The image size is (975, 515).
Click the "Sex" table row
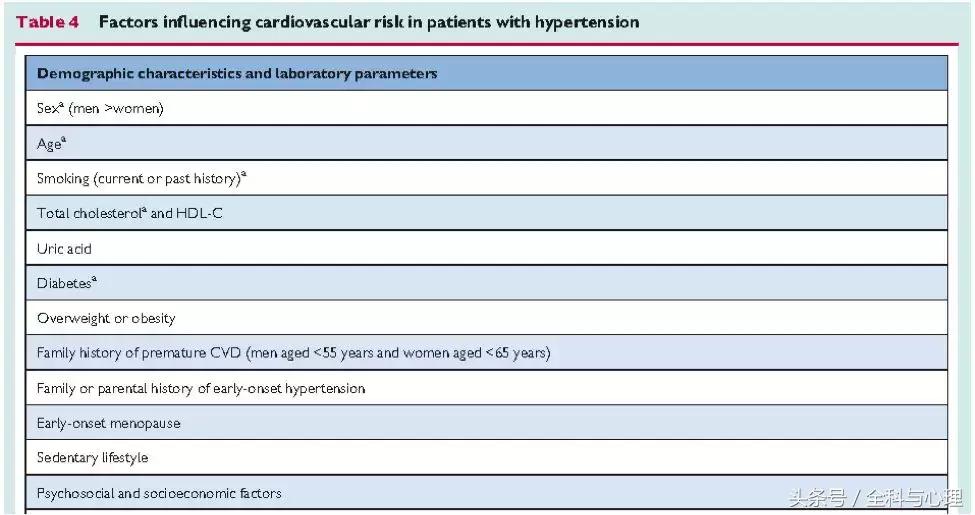coord(100,109)
